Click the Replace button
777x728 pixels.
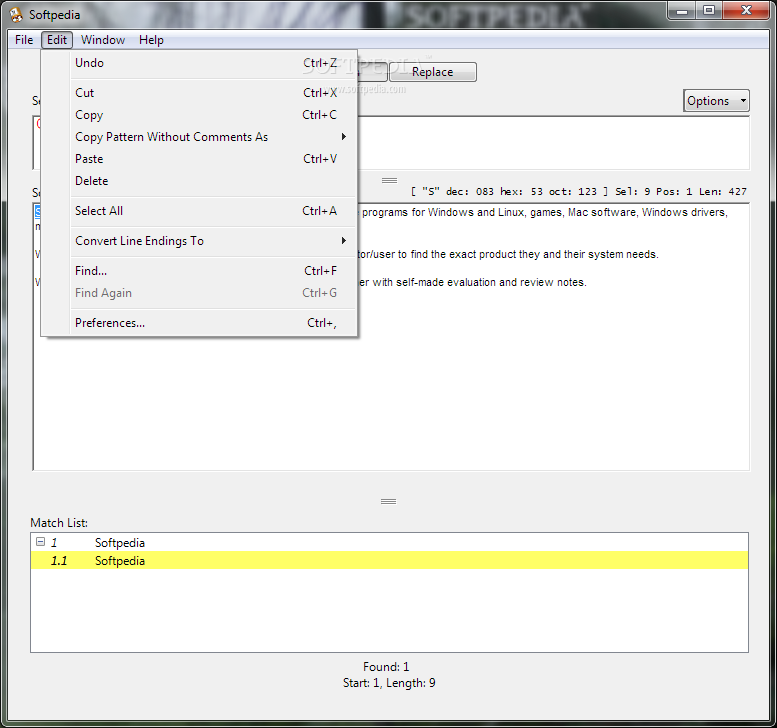coord(433,72)
